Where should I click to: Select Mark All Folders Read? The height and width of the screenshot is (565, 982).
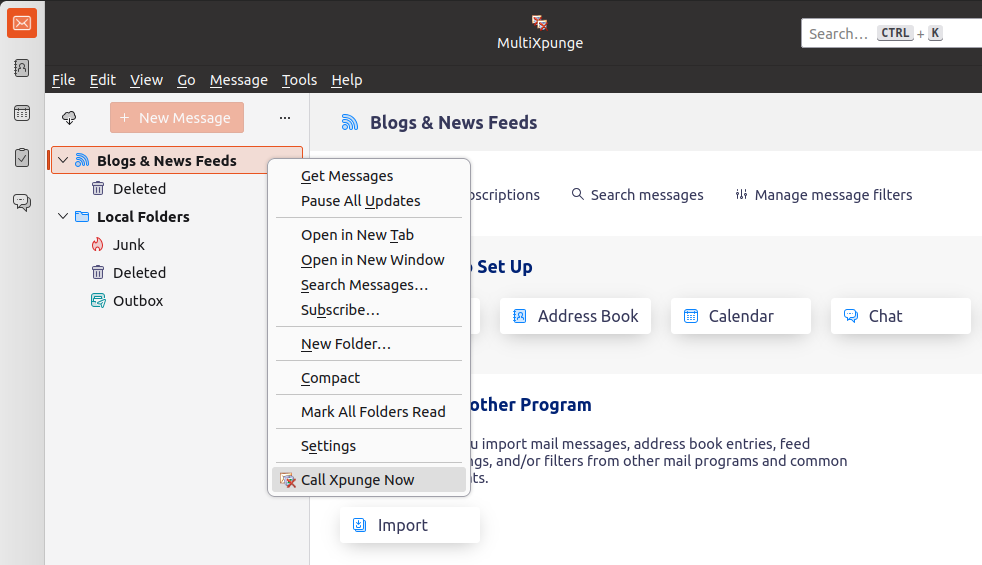(369, 412)
